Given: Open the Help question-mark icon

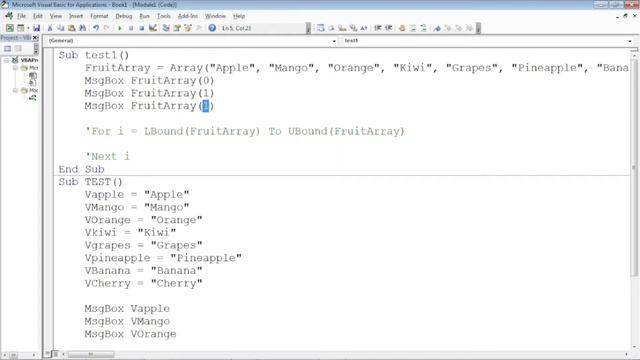Looking at the screenshot, I should point(212,28).
